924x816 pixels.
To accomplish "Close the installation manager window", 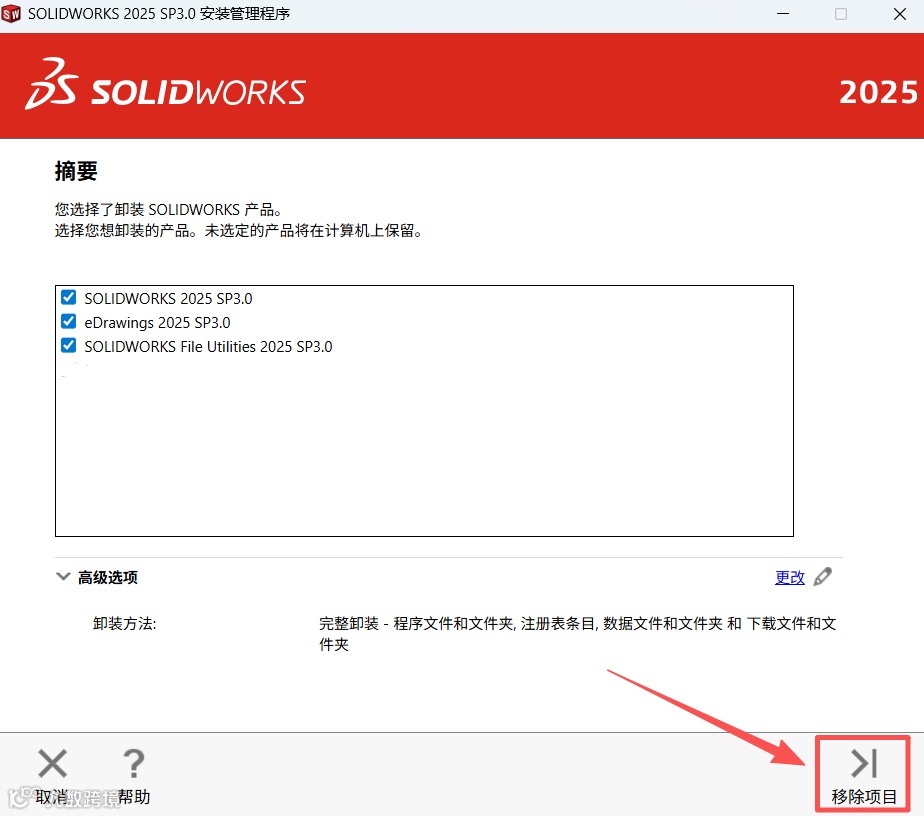I will (900, 14).
